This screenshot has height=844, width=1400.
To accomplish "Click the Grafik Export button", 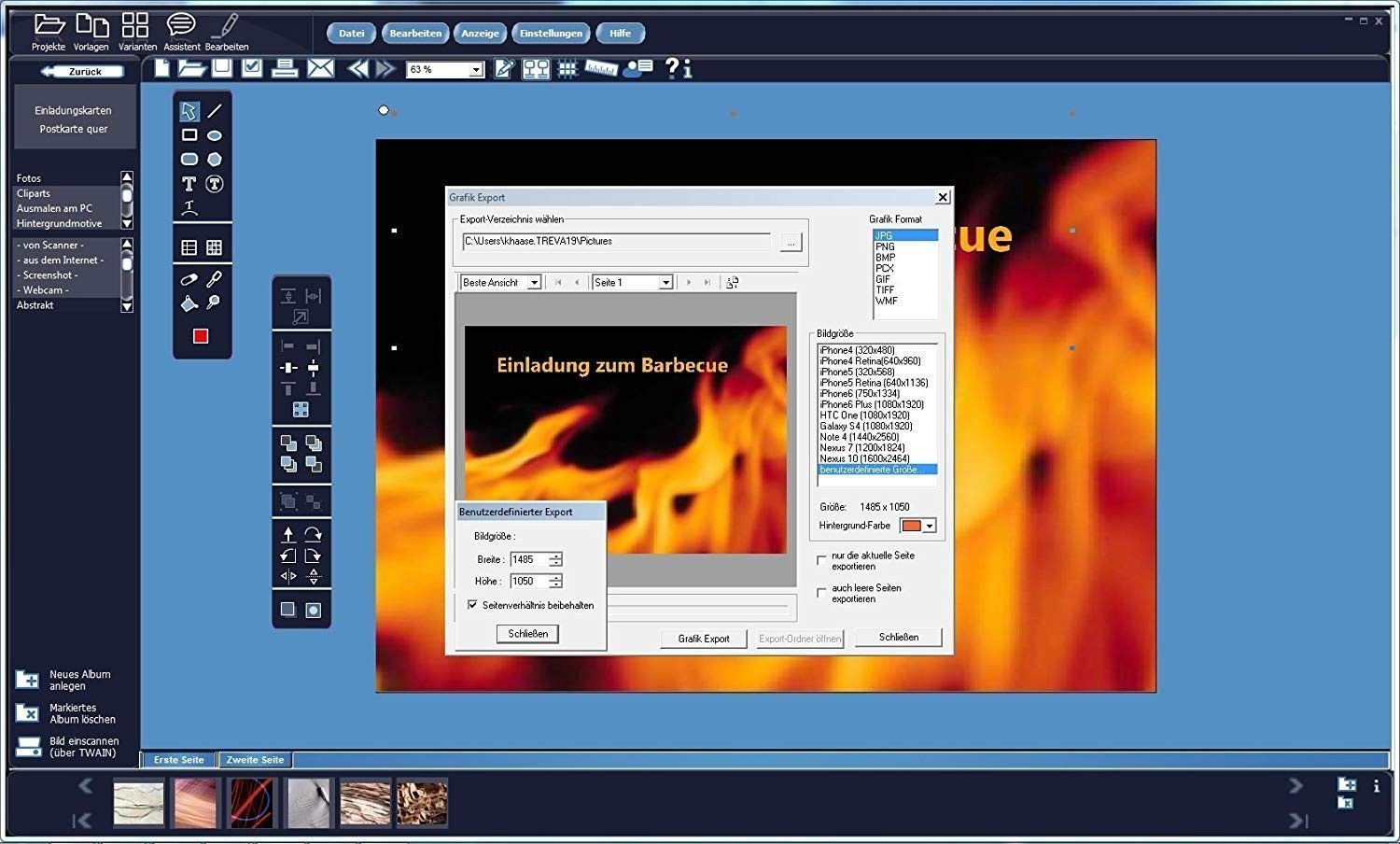I will point(704,639).
